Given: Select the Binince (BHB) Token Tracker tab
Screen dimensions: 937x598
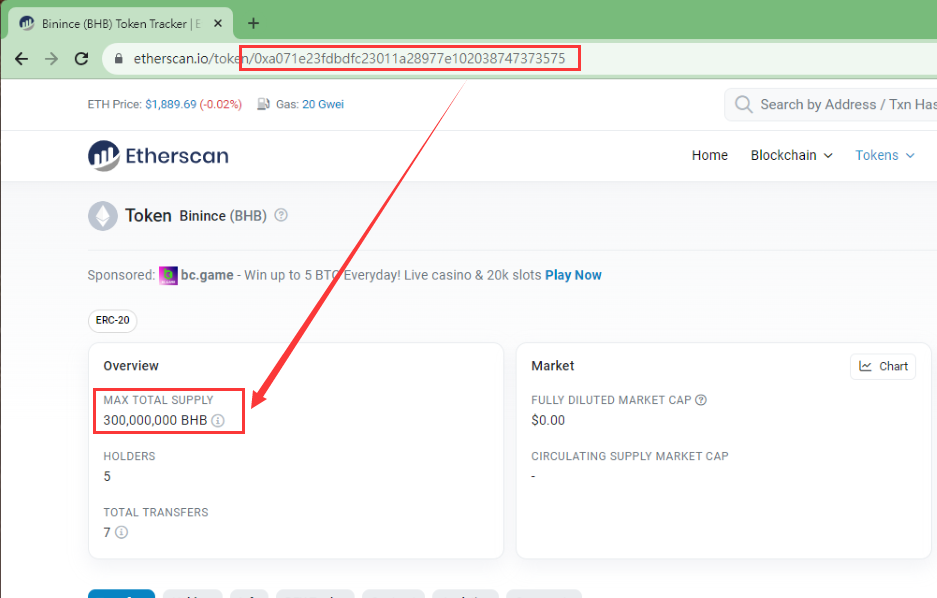Looking at the screenshot, I should [x=120, y=23].
